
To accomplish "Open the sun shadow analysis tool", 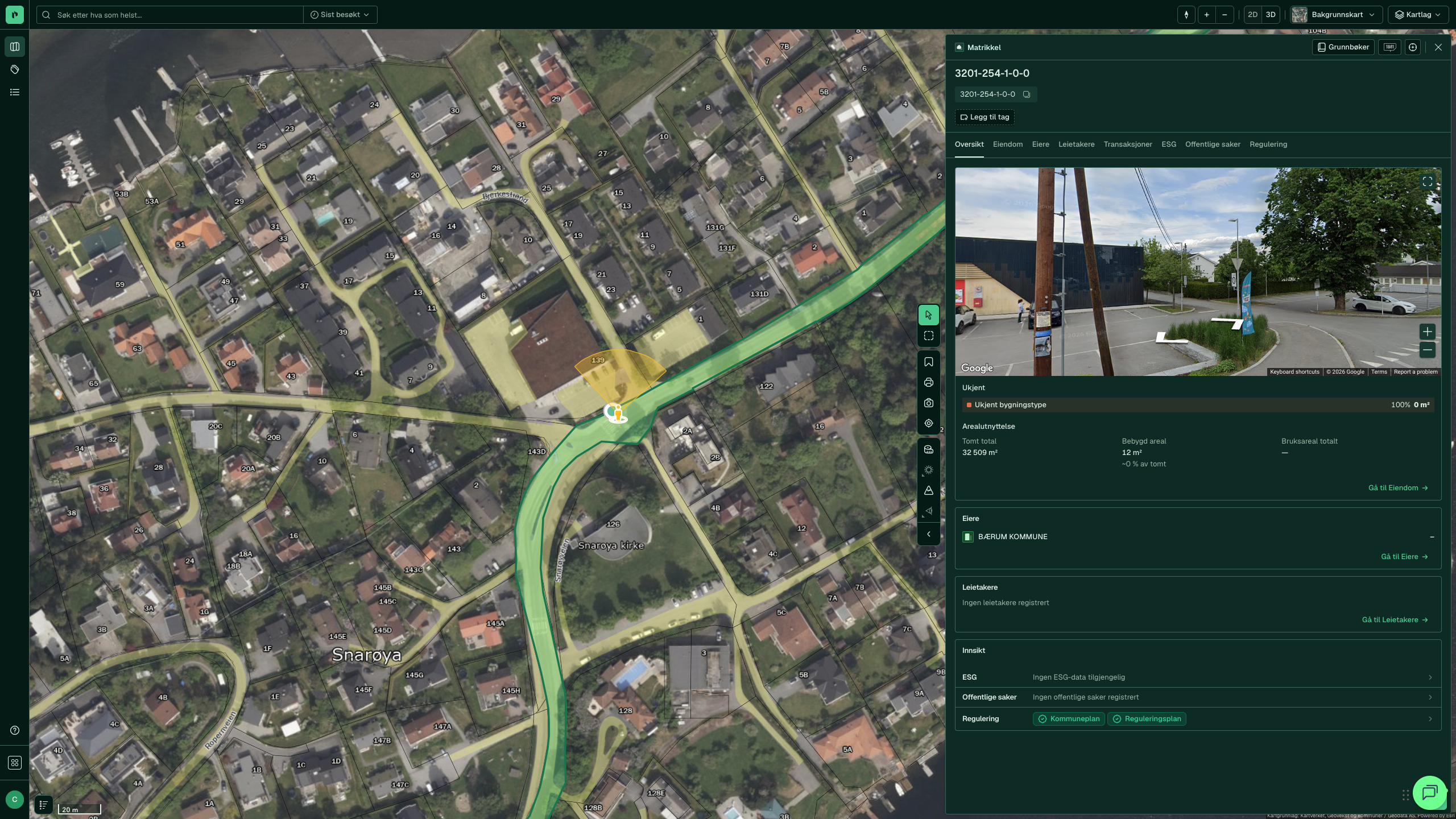I will point(928,470).
